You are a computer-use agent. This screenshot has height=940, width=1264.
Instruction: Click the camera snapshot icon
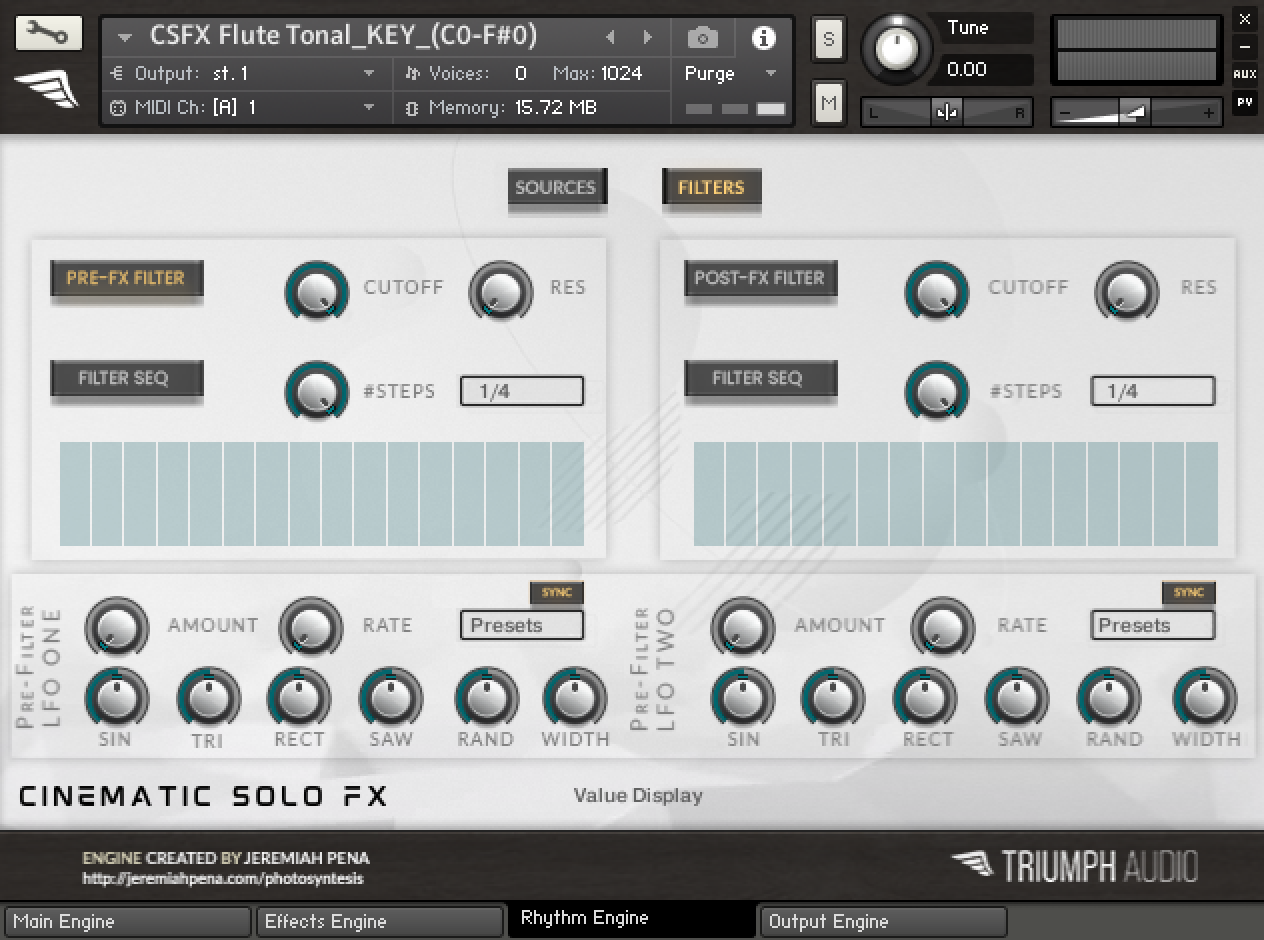[x=702, y=38]
